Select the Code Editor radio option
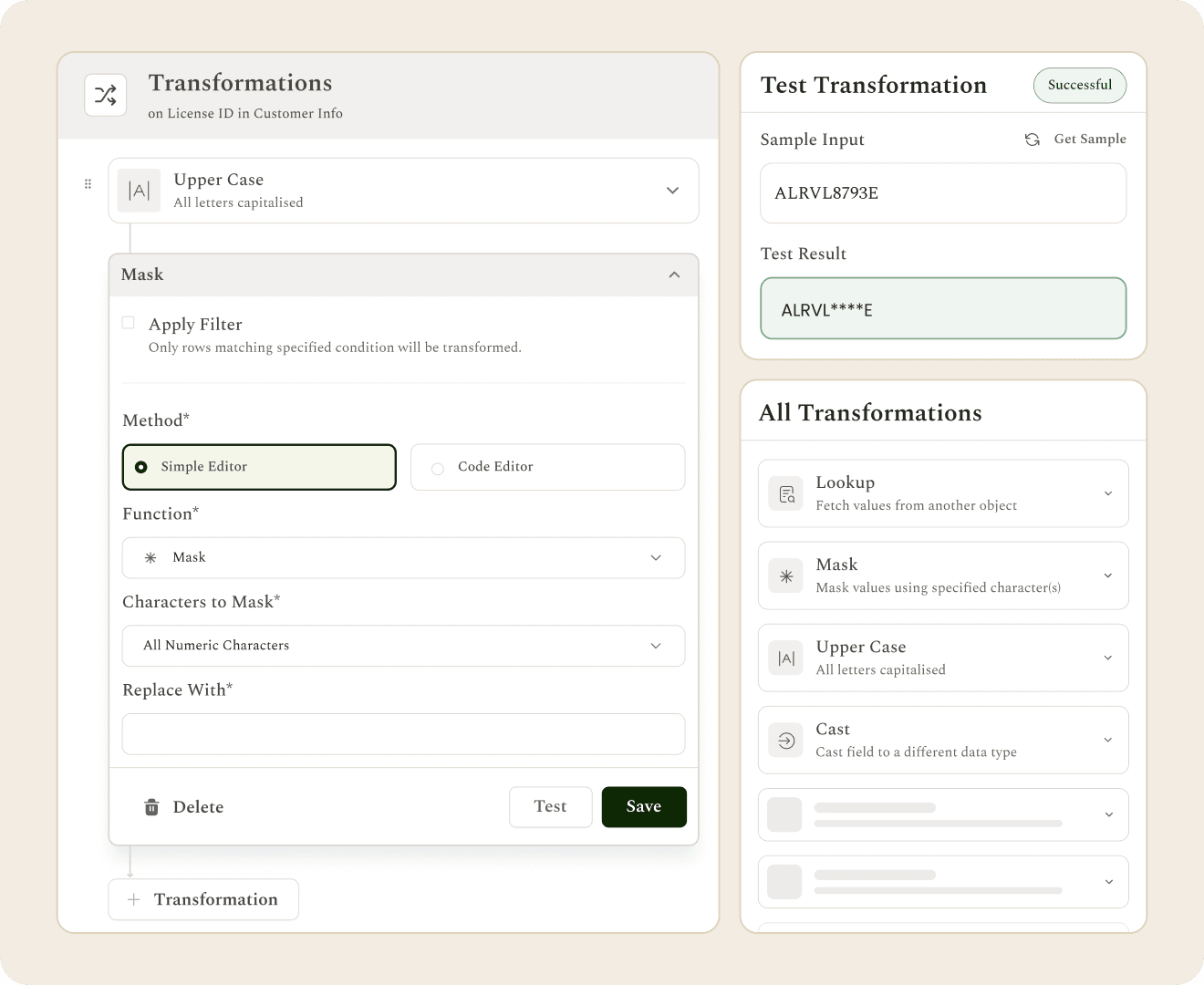This screenshot has height=985, width=1204. tap(547, 467)
